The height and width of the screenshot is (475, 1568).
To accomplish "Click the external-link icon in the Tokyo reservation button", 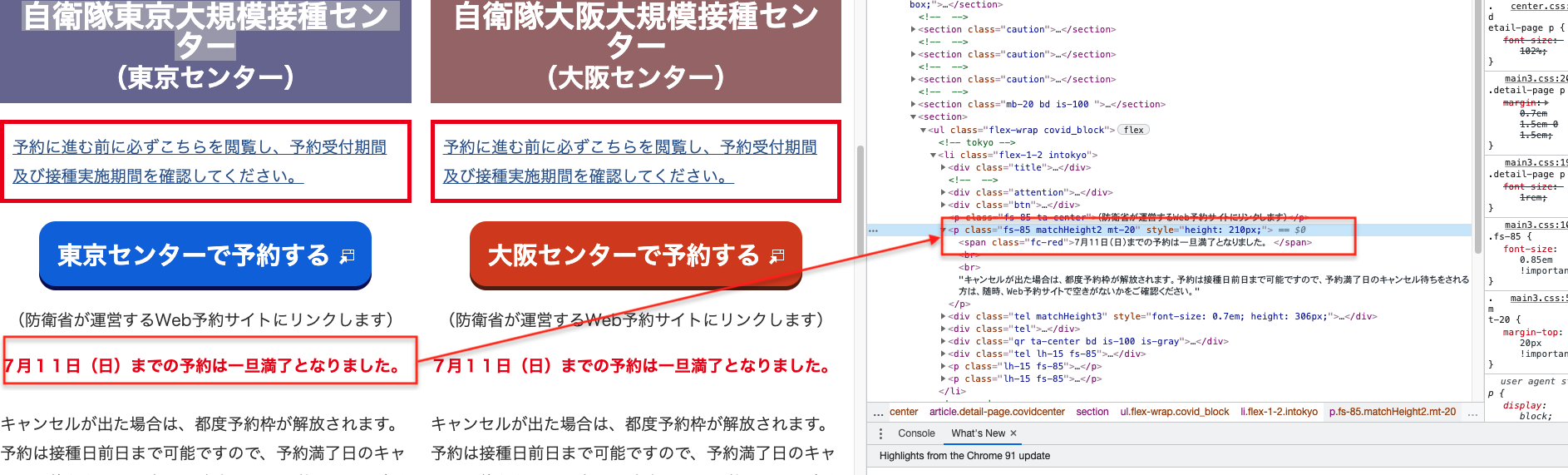I will [348, 256].
